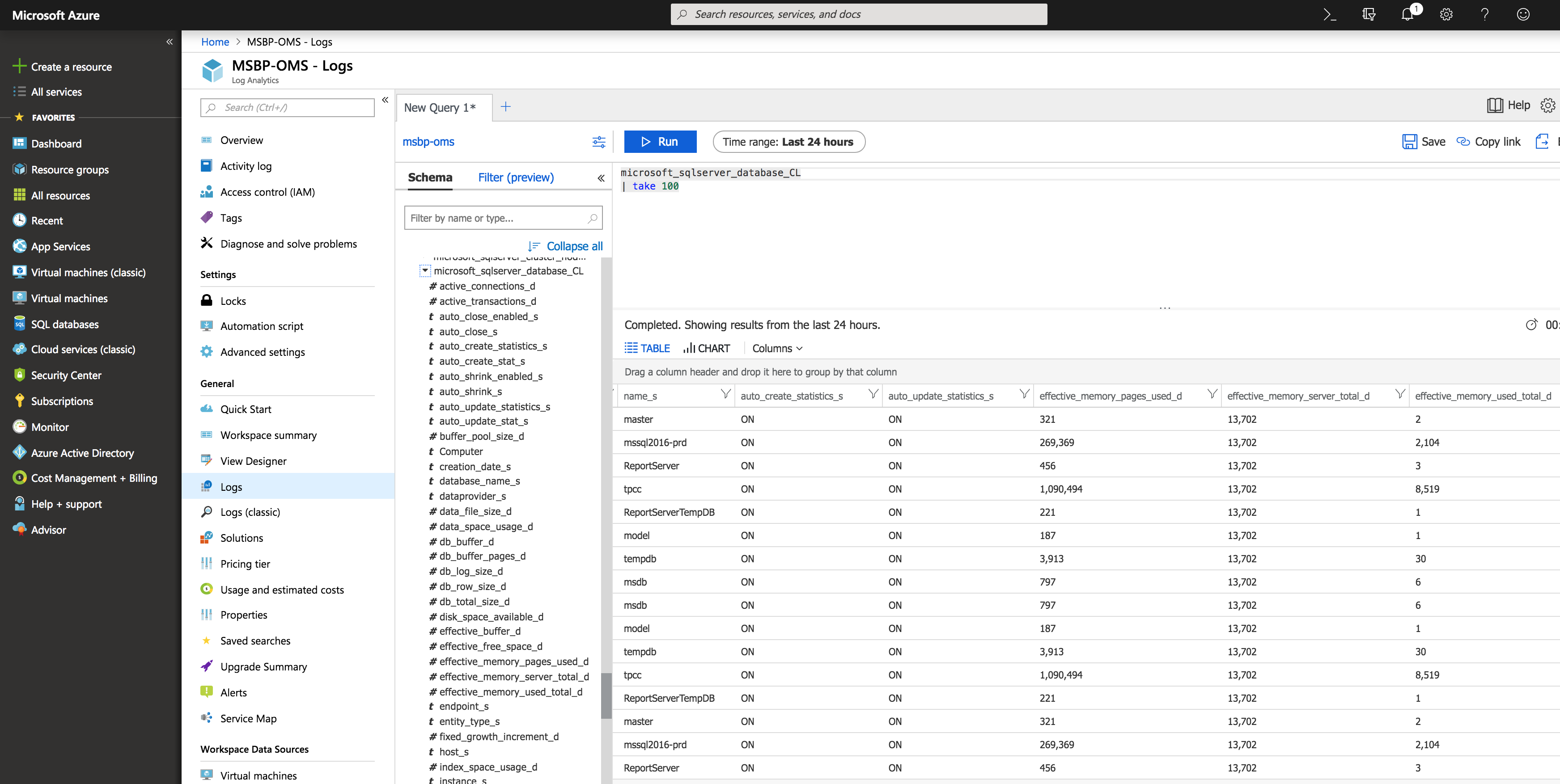
Task: Open Azure Cloud Shell icon
Action: [1329, 15]
